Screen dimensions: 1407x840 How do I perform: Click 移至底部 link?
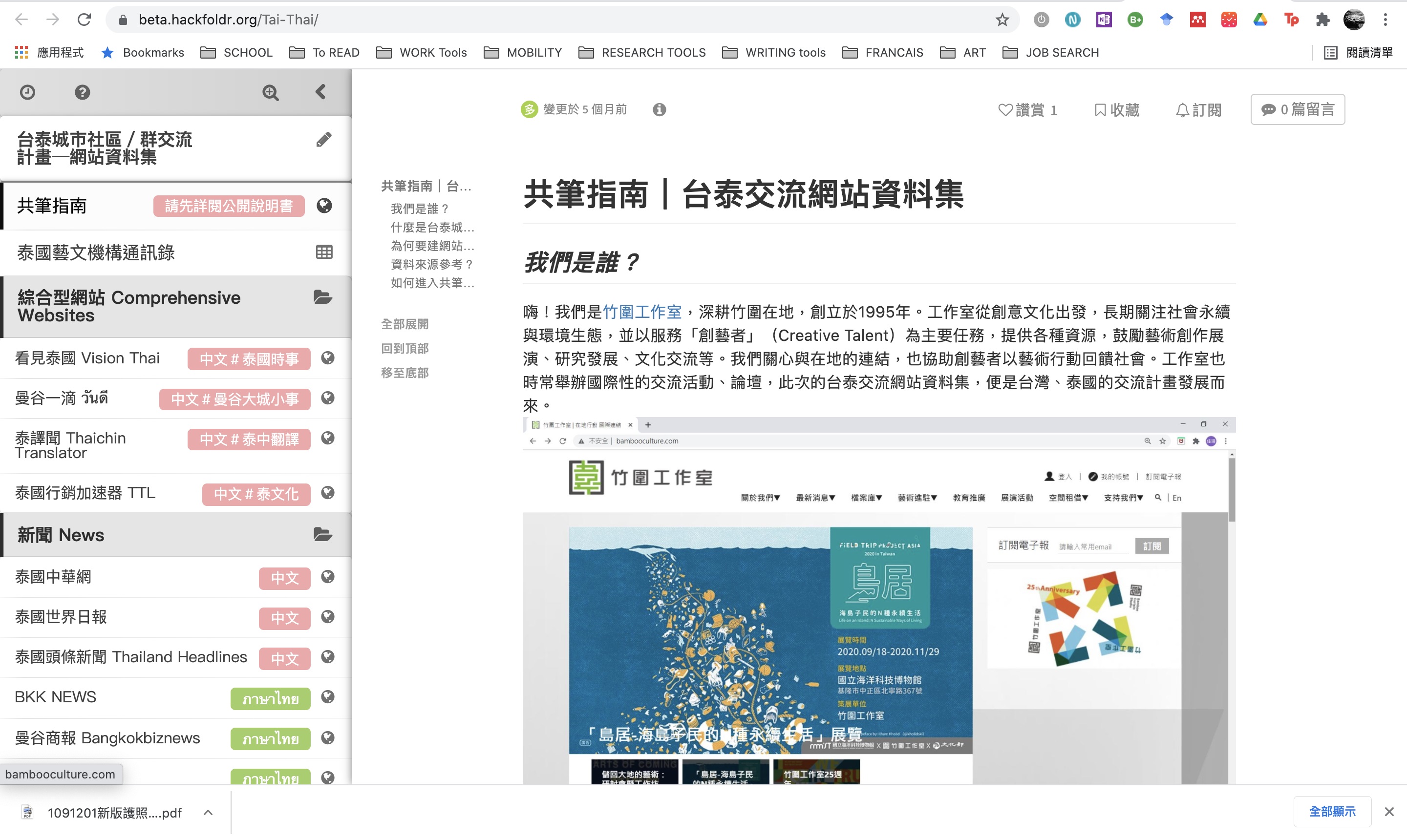coord(405,373)
